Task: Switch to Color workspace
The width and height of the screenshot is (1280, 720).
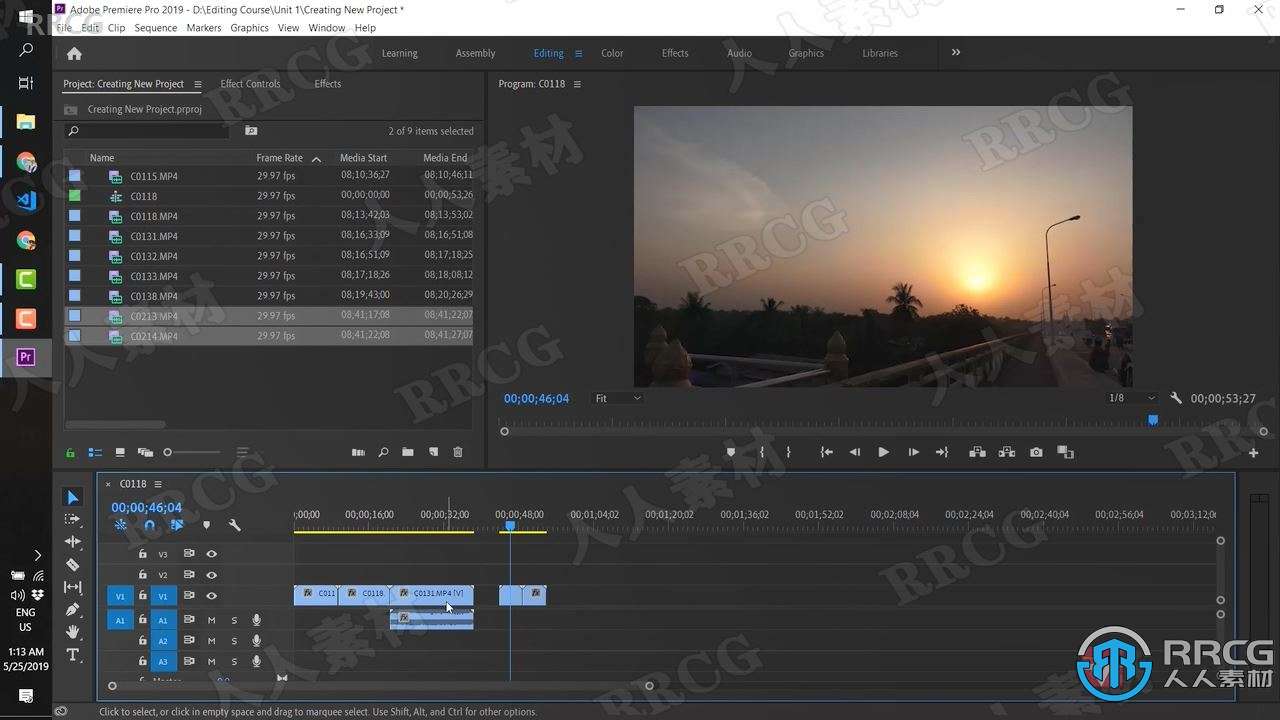Action: pyautogui.click(x=612, y=53)
